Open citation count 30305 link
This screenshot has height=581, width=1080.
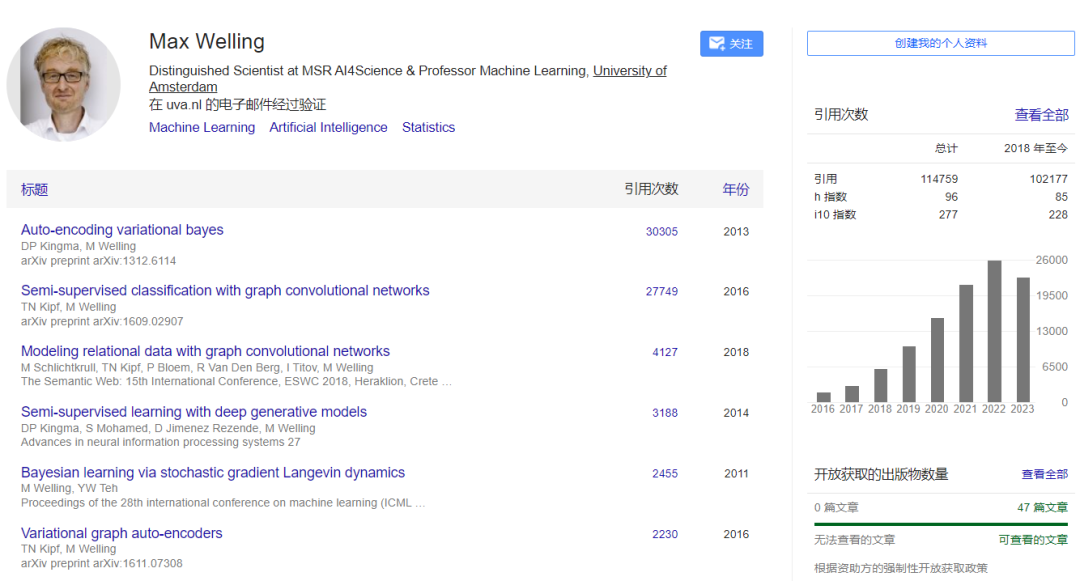pyautogui.click(x=661, y=232)
